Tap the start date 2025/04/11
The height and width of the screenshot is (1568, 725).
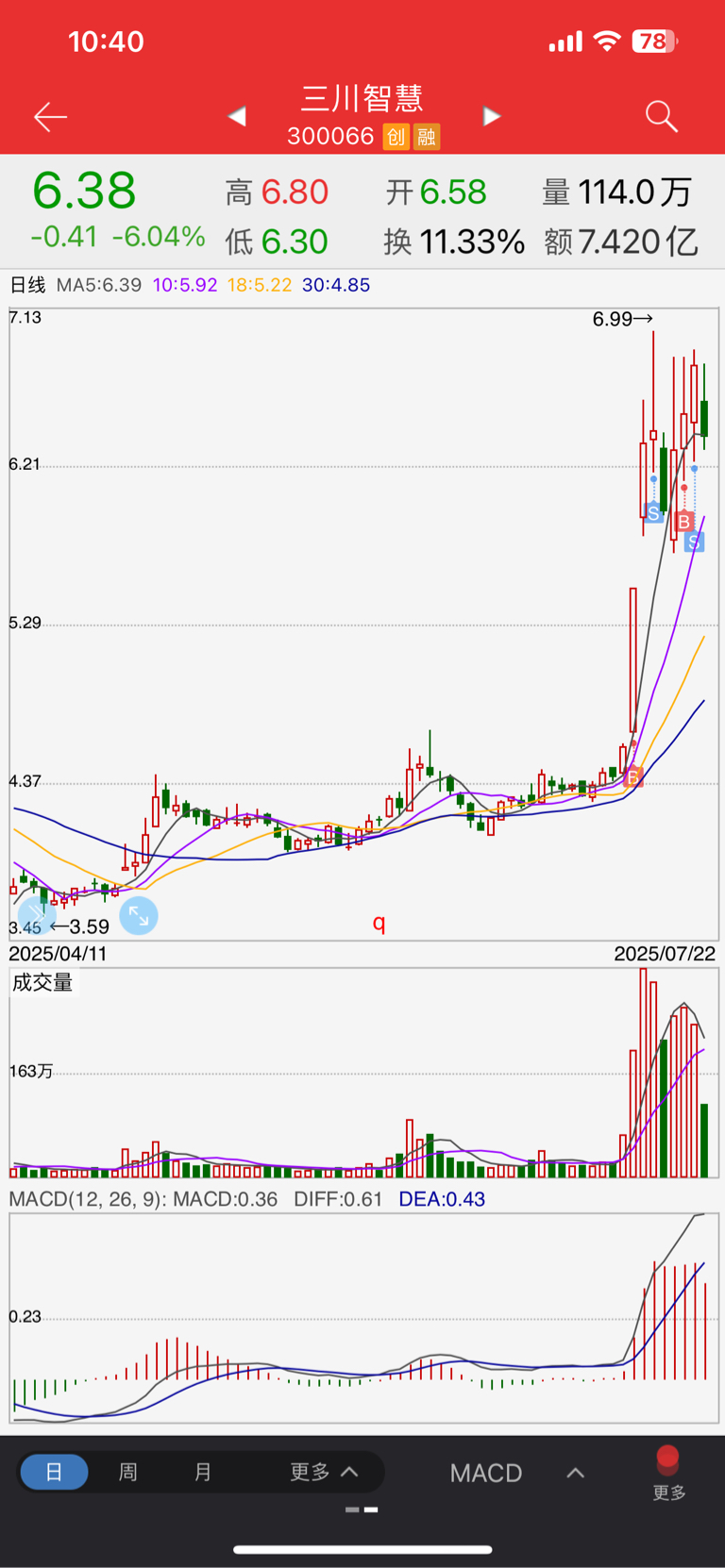59,954
